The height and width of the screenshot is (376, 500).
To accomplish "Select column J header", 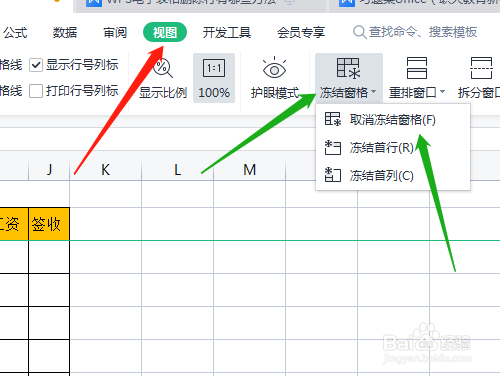I will coord(49,170).
